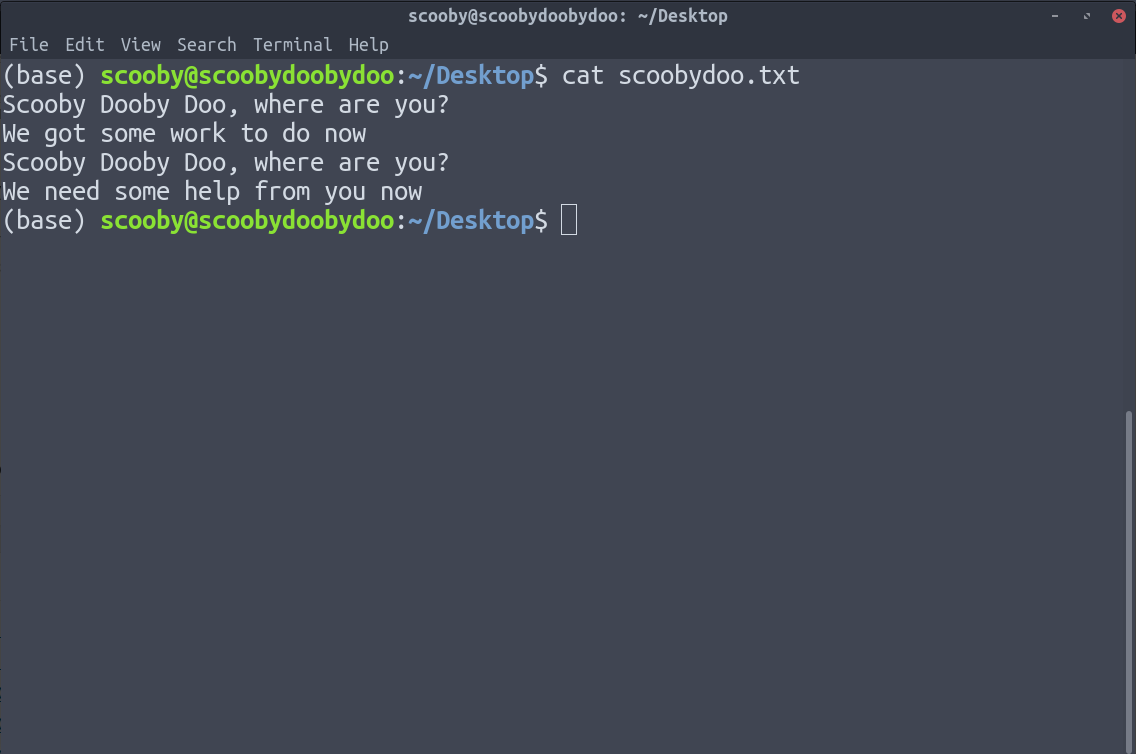Click the green scooby@scoobydoobydoo in the last prompt
This screenshot has height=754, width=1136.
pyautogui.click(x=247, y=220)
